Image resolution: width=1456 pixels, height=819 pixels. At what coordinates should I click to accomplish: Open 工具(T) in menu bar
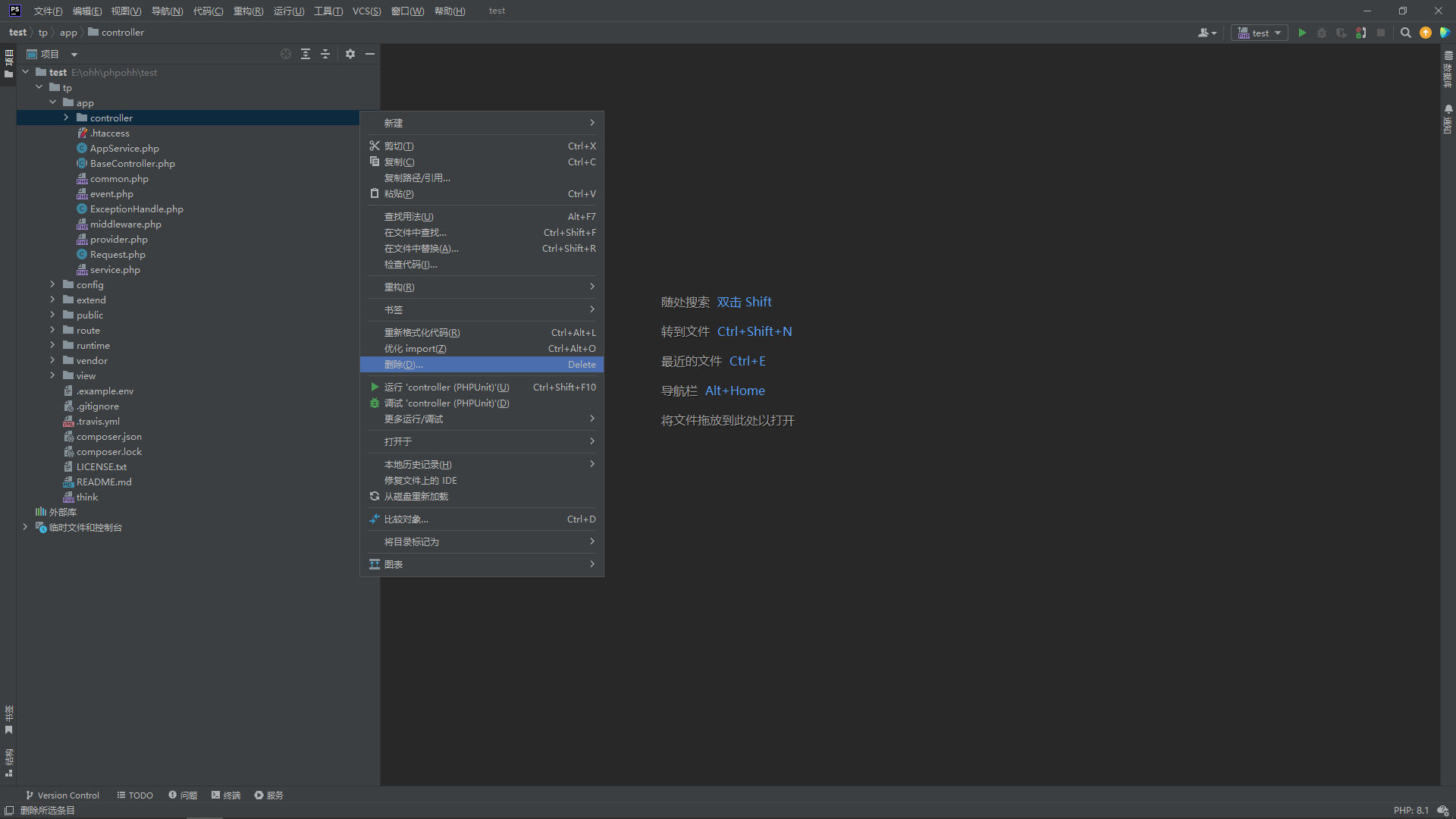(x=328, y=11)
